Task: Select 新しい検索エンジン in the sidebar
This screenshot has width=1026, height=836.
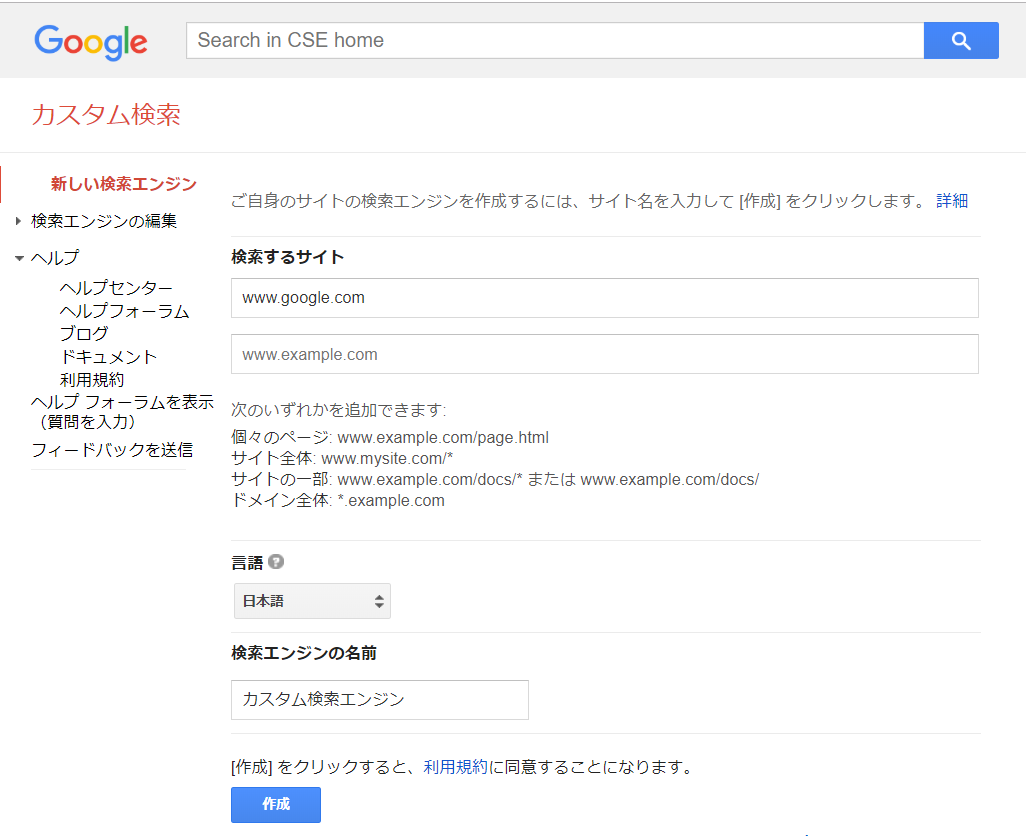Action: tap(123, 184)
